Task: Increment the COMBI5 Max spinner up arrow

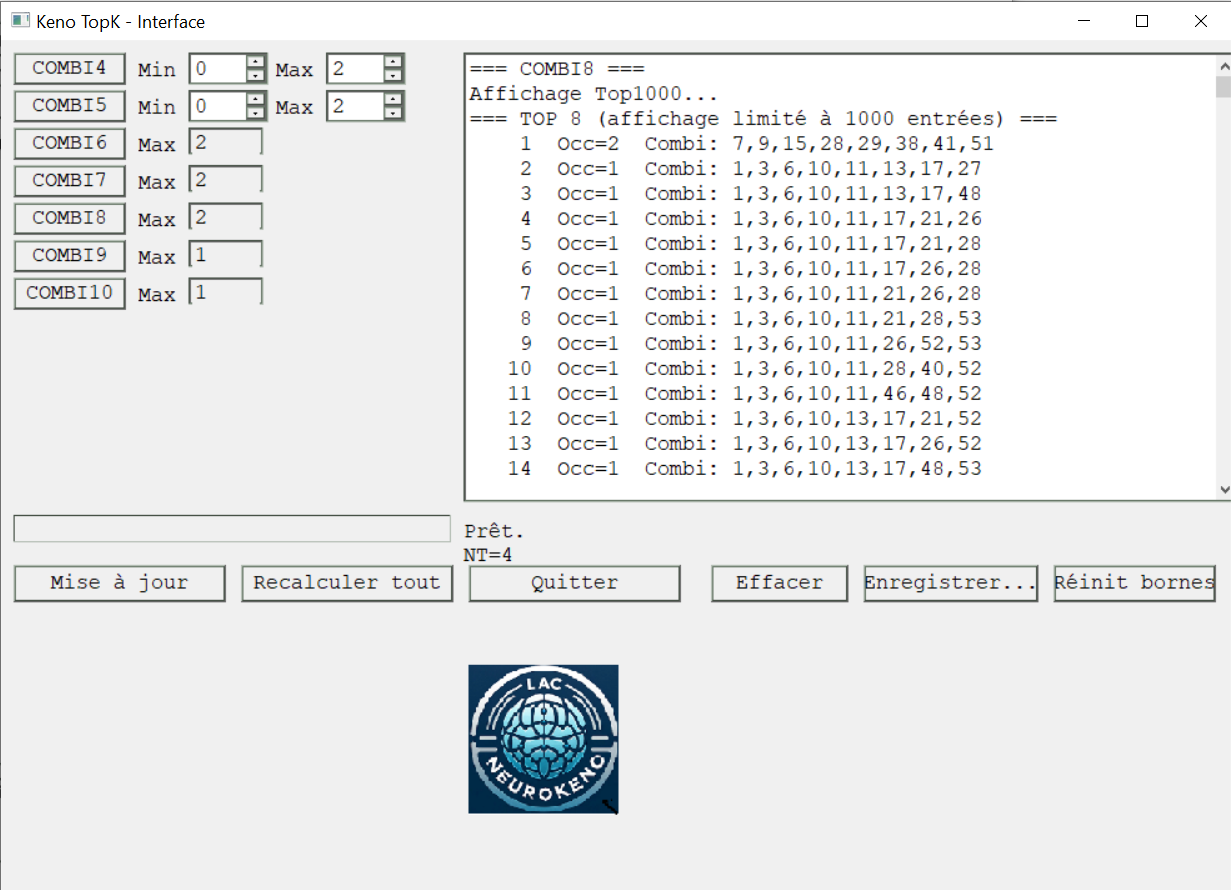Action: (x=394, y=99)
